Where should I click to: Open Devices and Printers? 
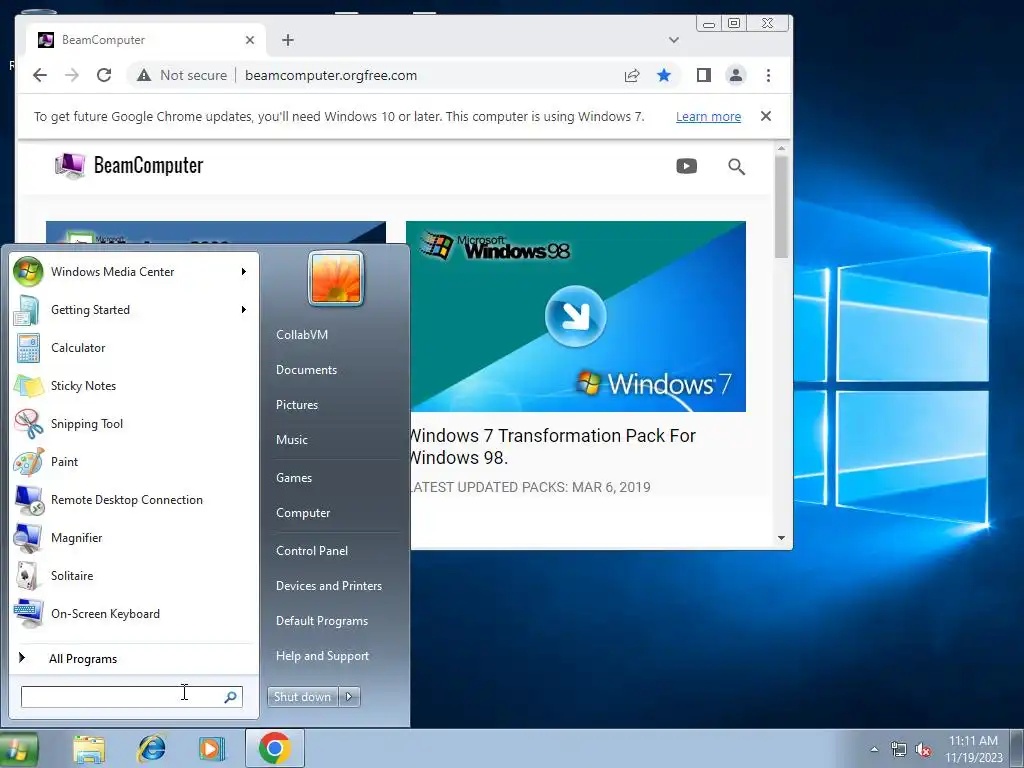(328, 586)
